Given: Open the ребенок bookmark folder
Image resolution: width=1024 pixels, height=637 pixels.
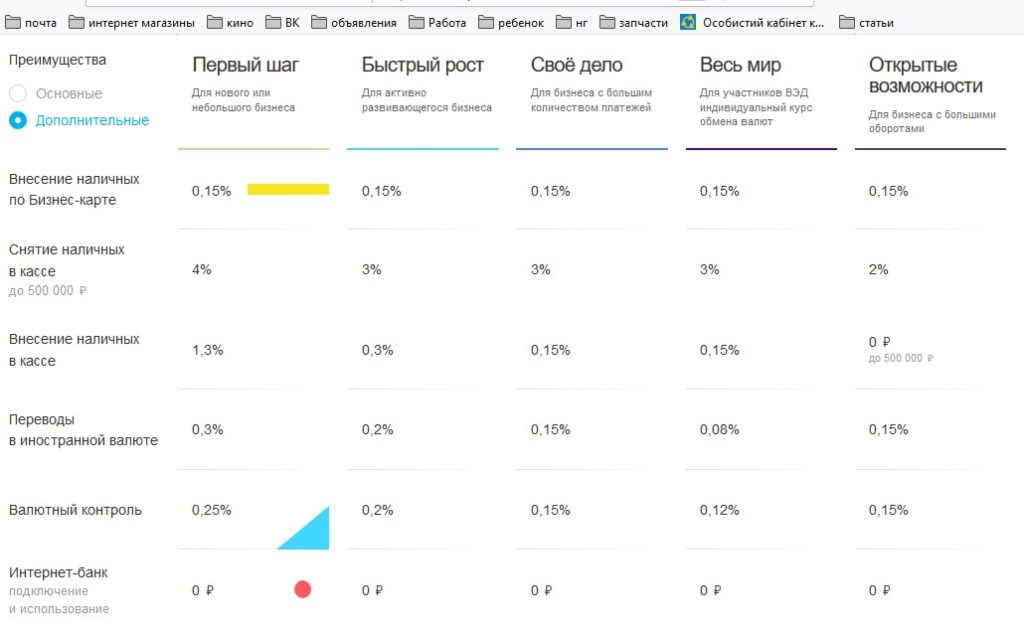Looking at the screenshot, I should coord(511,23).
